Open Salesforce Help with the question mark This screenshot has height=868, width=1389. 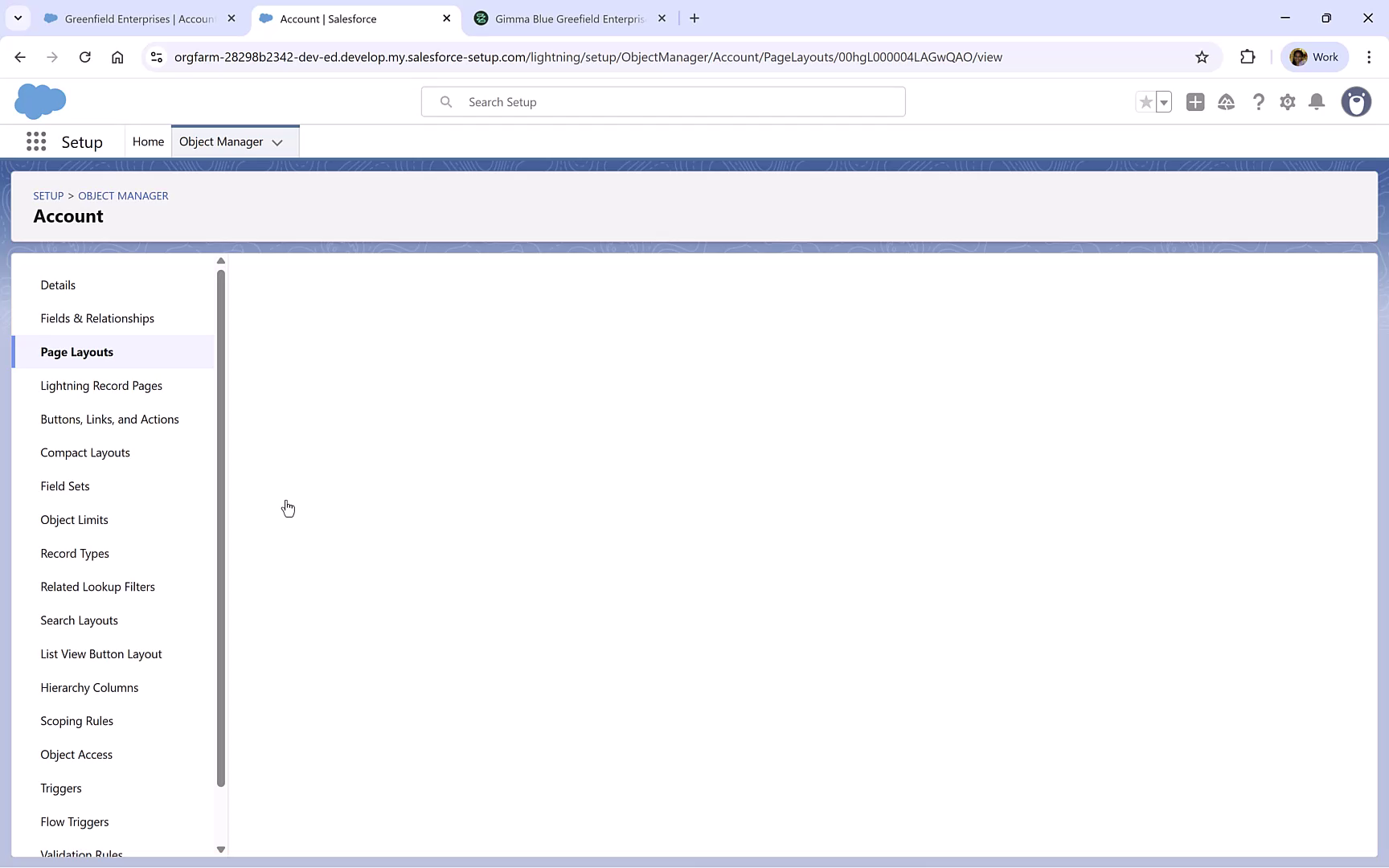click(x=1259, y=102)
